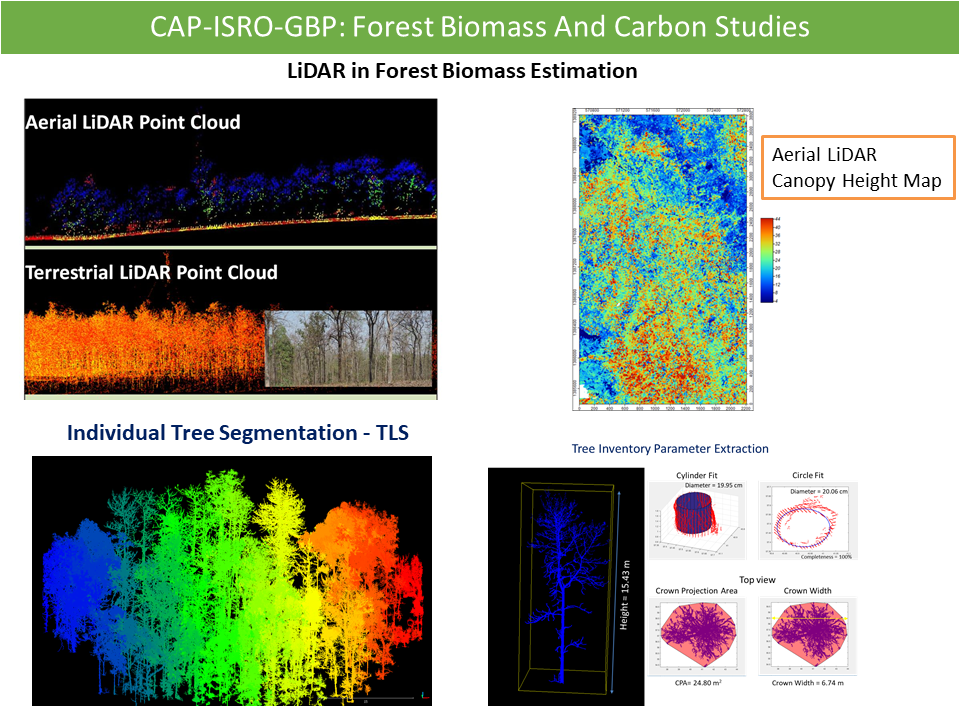Click the 'Terrestrial LiDAR Point Cloud' label
This screenshot has height=720, width=960.
click(x=151, y=272)
